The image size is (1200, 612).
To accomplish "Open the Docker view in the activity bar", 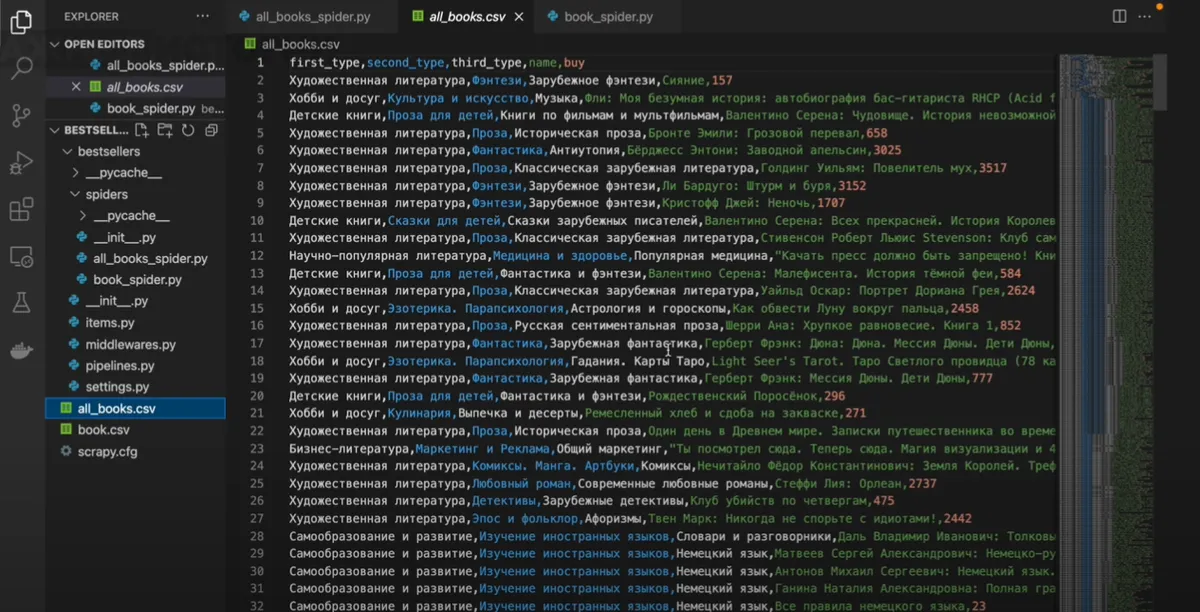I will 21,350.
